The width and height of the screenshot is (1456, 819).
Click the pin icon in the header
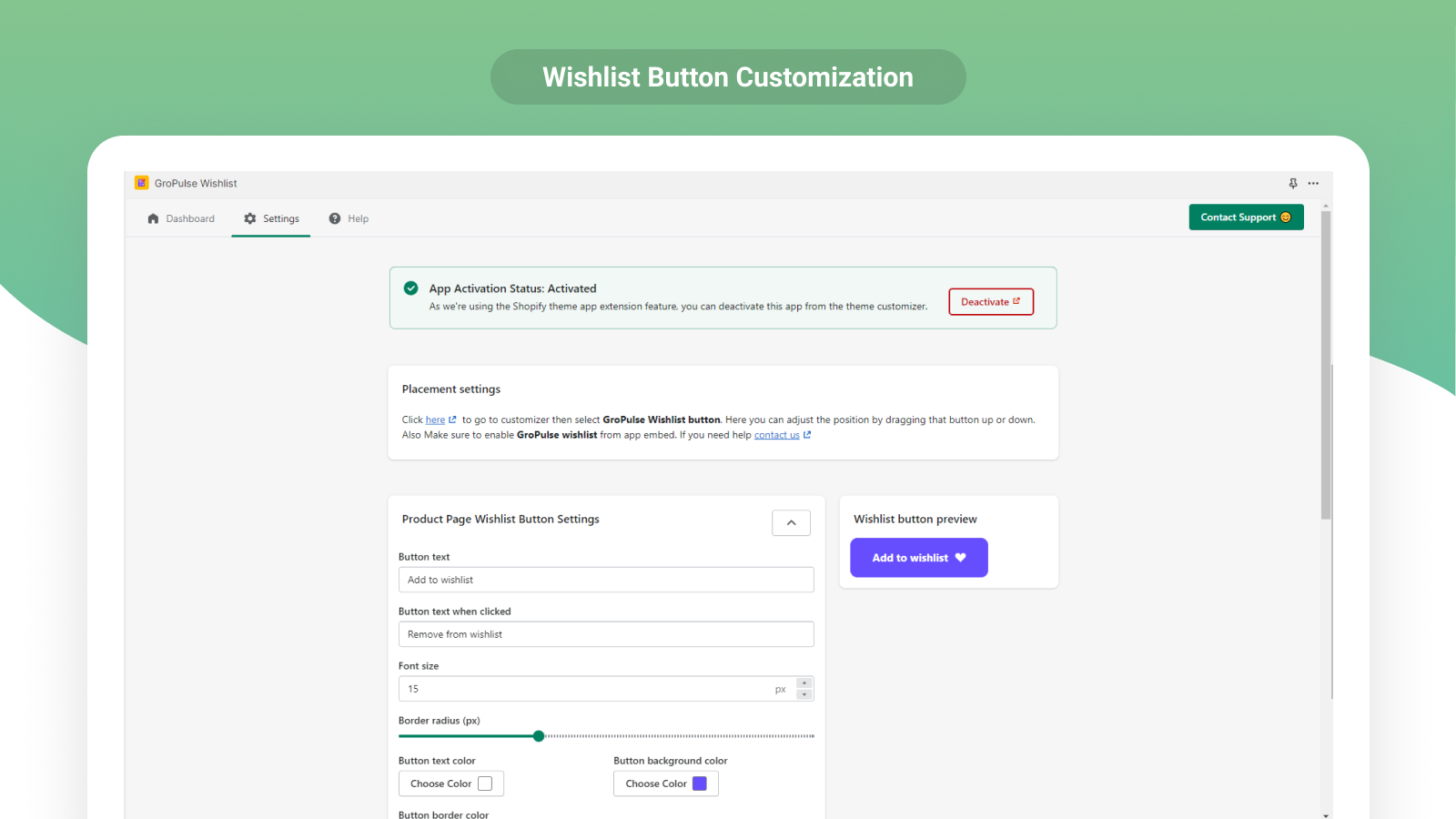point(1293,183)
